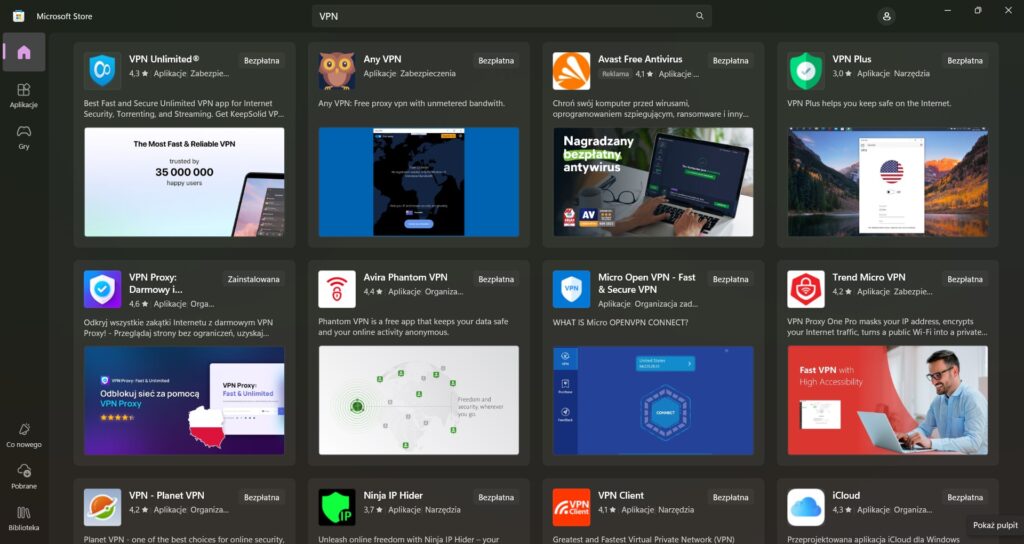Screen dimensions: 1024x544
Task: Click Bezpłatna button for iCloud
Action: coord(965,497)
